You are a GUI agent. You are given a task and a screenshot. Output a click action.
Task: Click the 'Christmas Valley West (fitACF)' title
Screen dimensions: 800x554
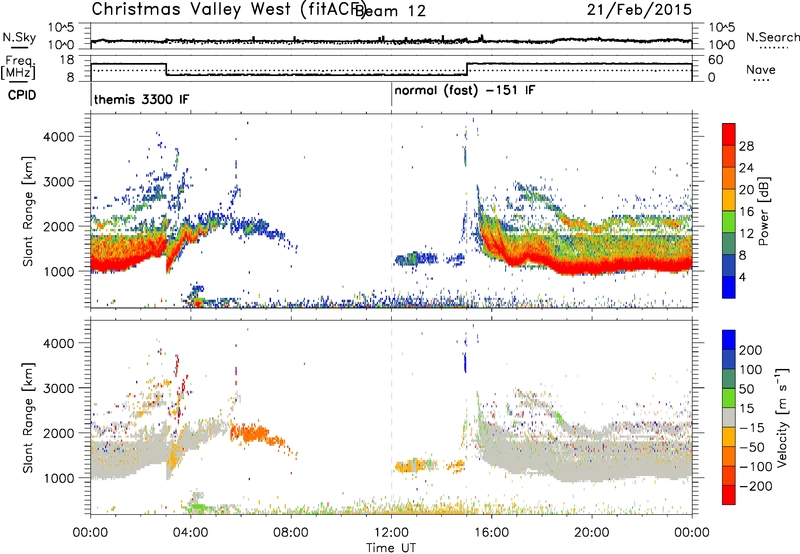(x=228, y=10)
